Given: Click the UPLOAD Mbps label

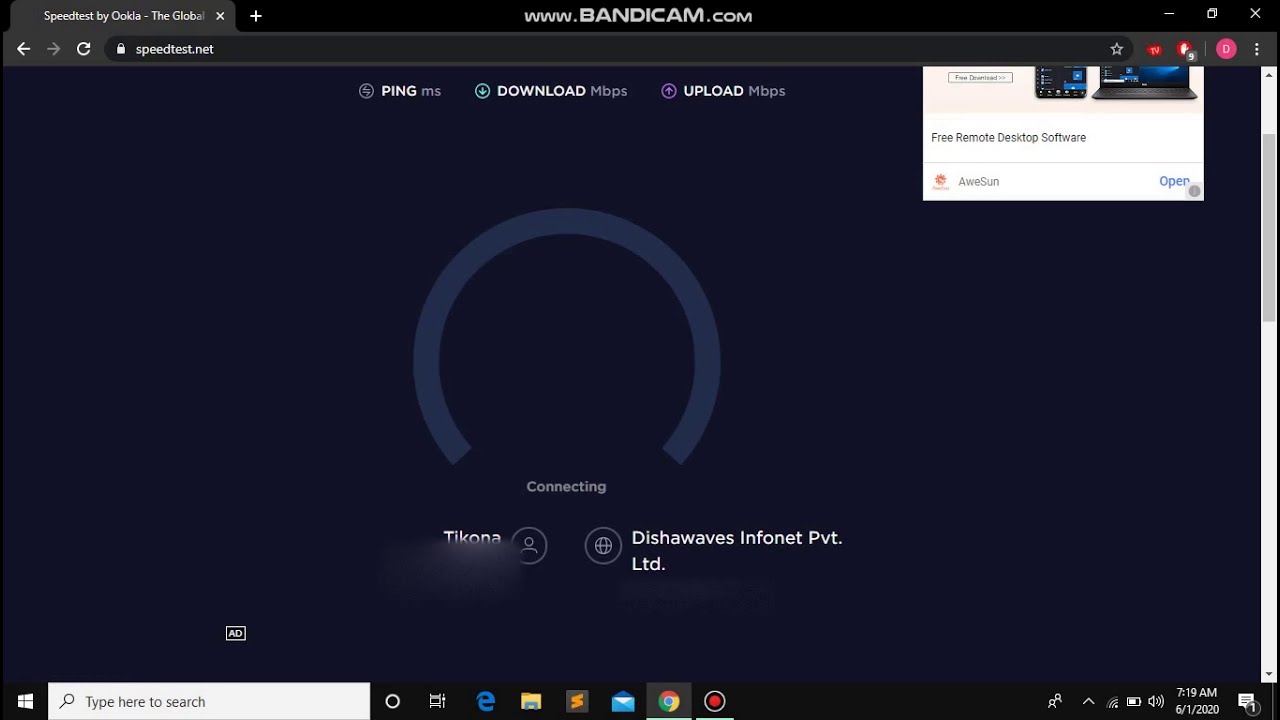Looking at the screenshot, I should click(734, 91).
